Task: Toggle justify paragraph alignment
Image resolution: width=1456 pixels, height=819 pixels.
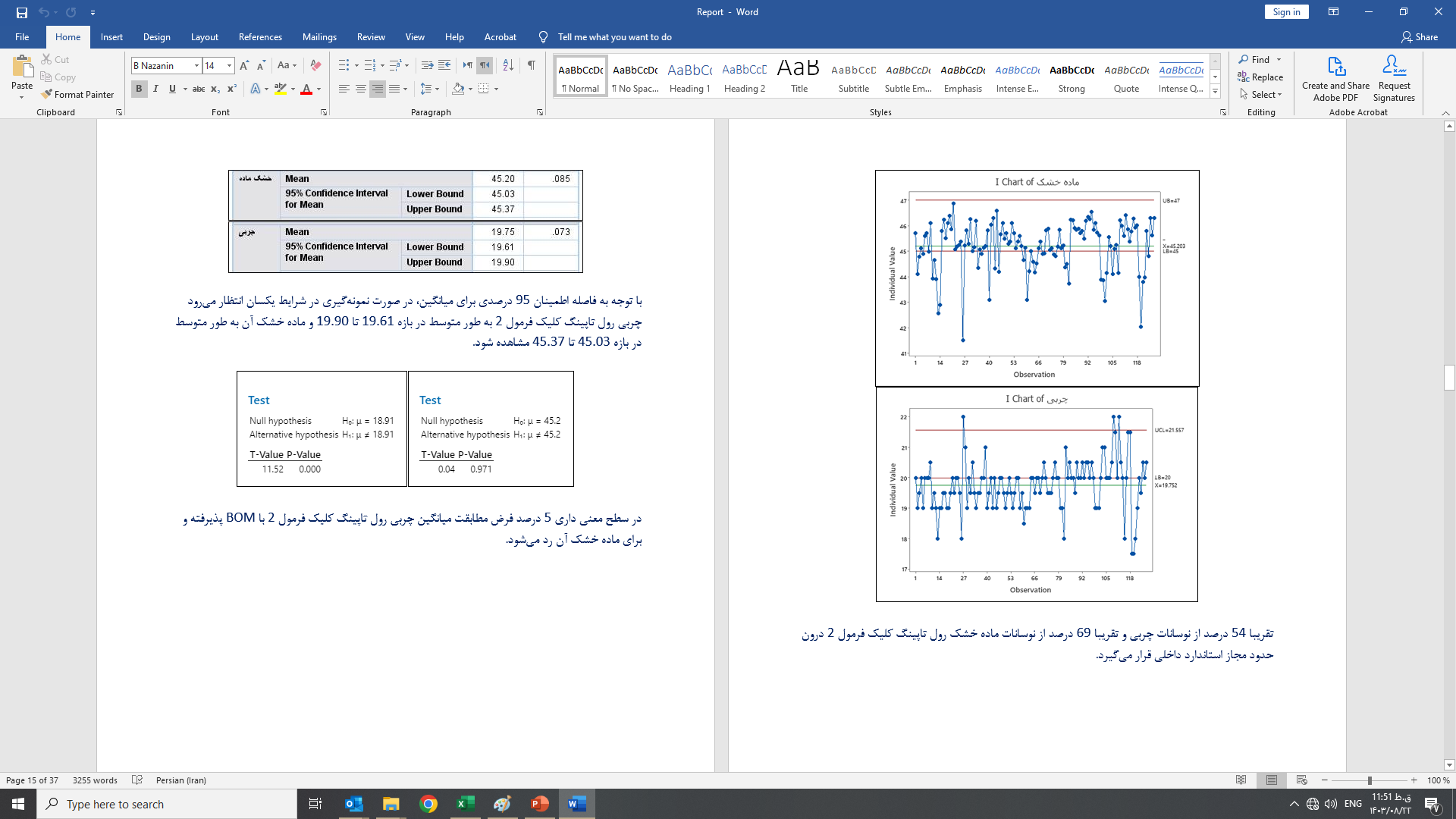Action: click(x=394, y=89)
